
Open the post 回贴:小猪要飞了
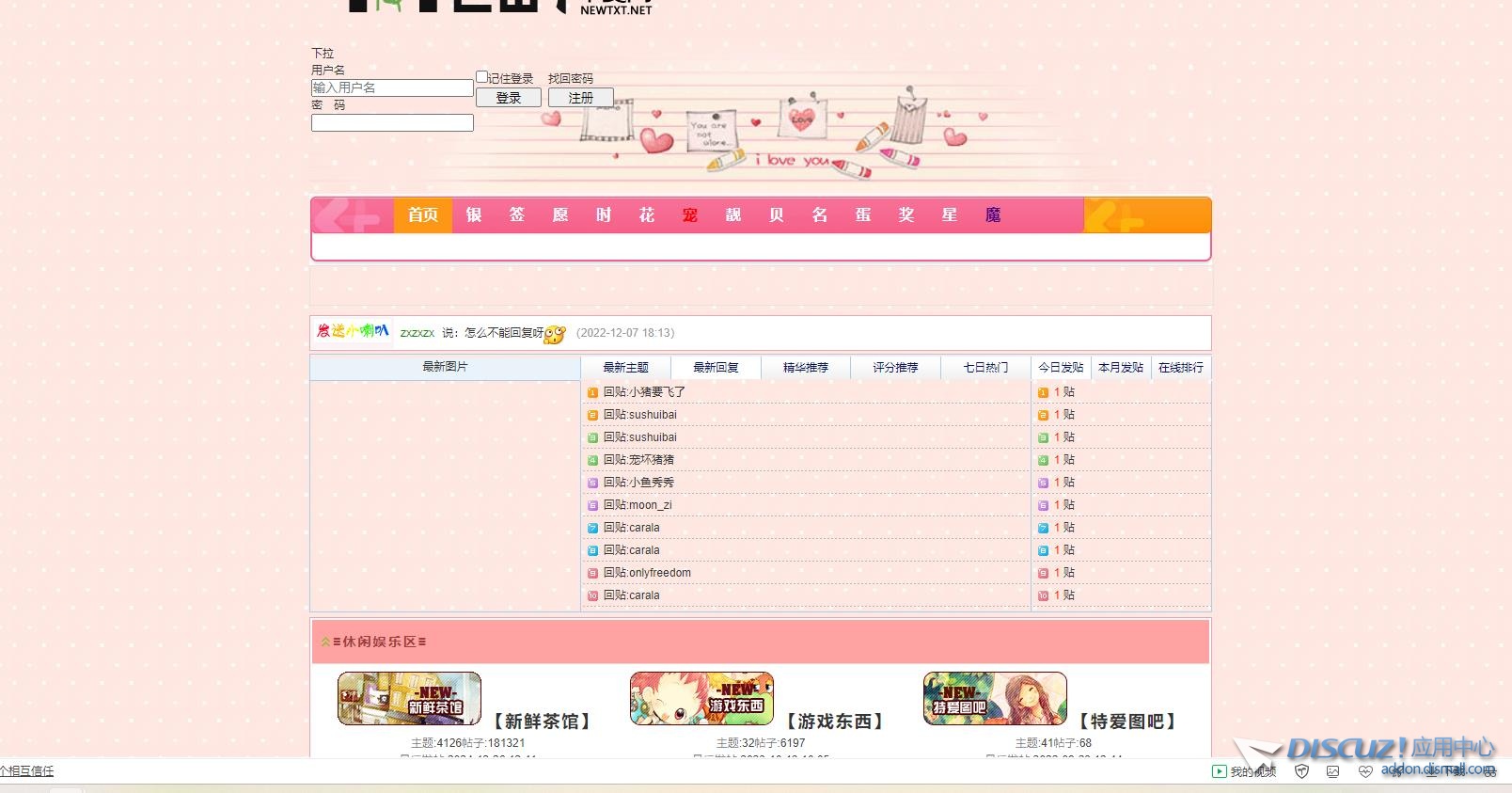tap(644, 392)
